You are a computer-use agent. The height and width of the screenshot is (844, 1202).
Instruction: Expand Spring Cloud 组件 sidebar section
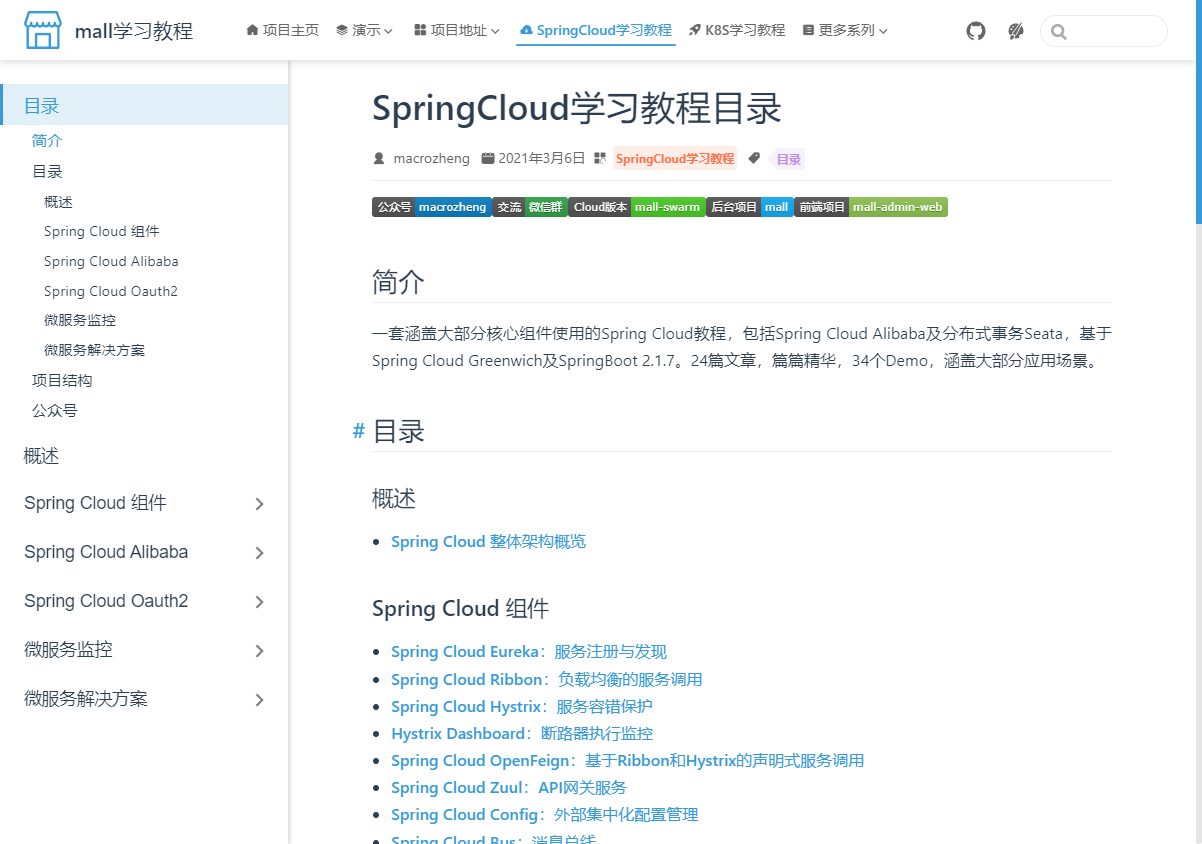(144, 503)
